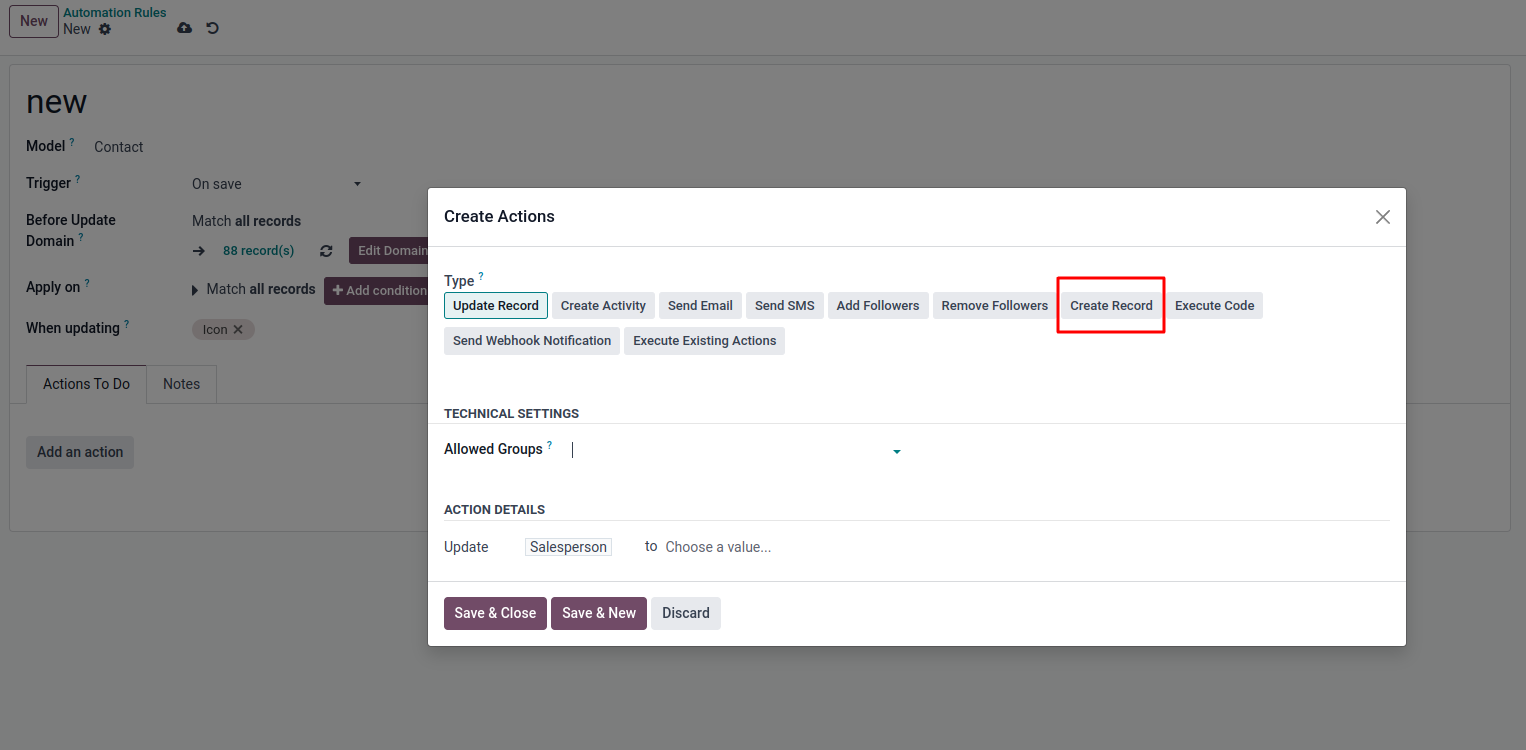Screen dimensions: 1526x750
Task: Open the Automation Rules breadcrumb link
Action: click(x=115, y=13)
